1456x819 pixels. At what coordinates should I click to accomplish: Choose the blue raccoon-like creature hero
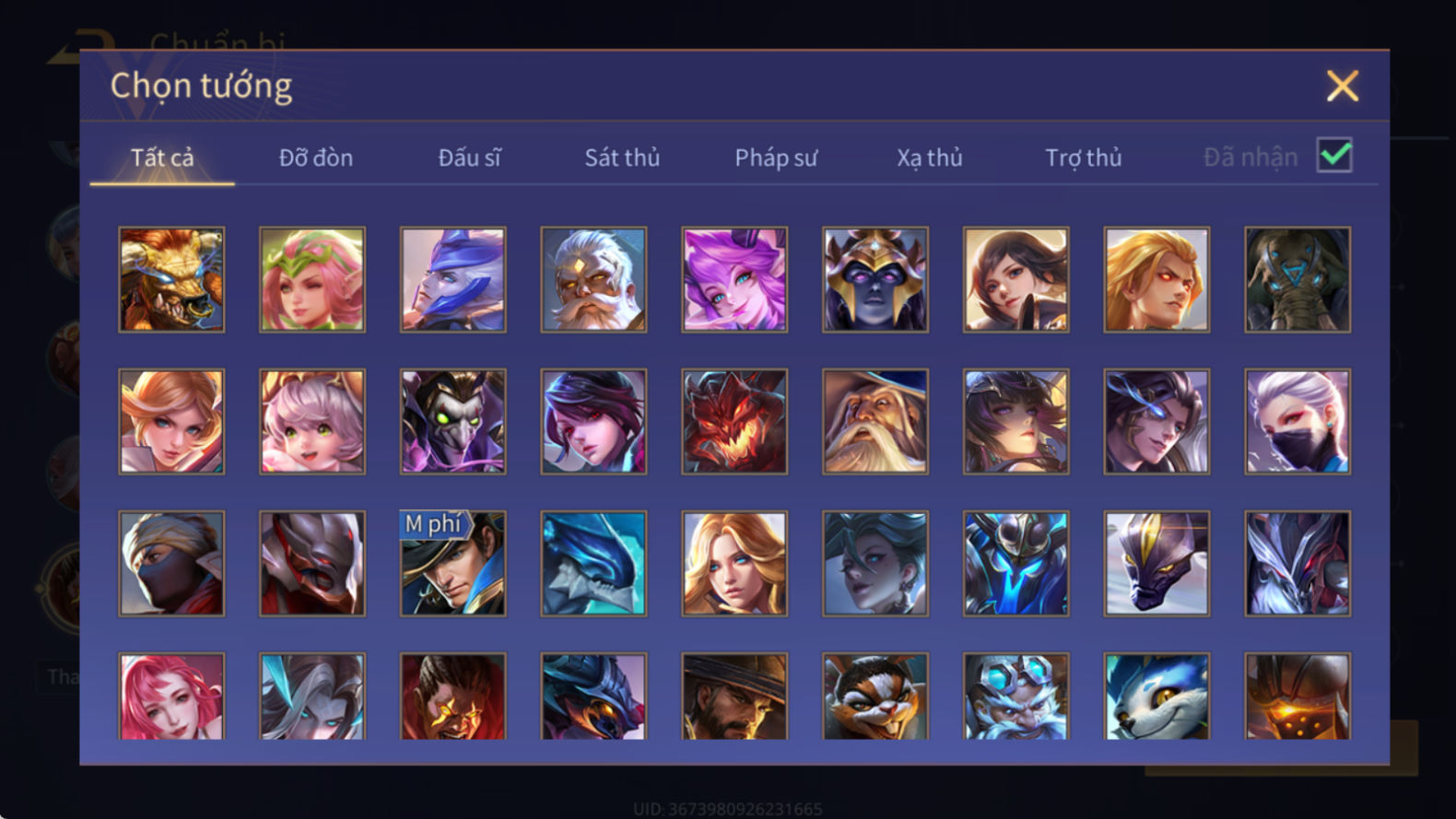1157,696
